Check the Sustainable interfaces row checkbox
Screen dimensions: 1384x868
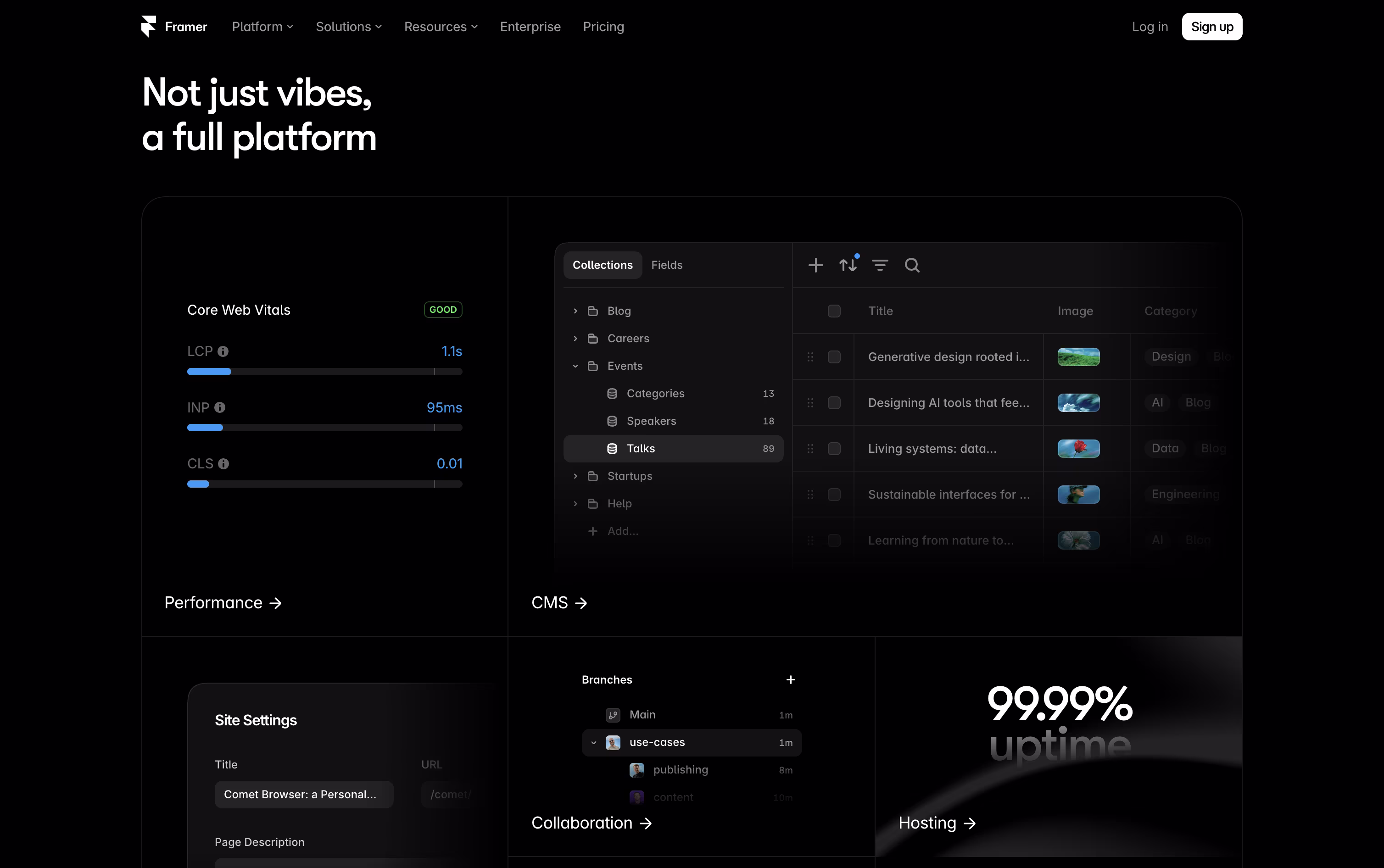point(834,494)
